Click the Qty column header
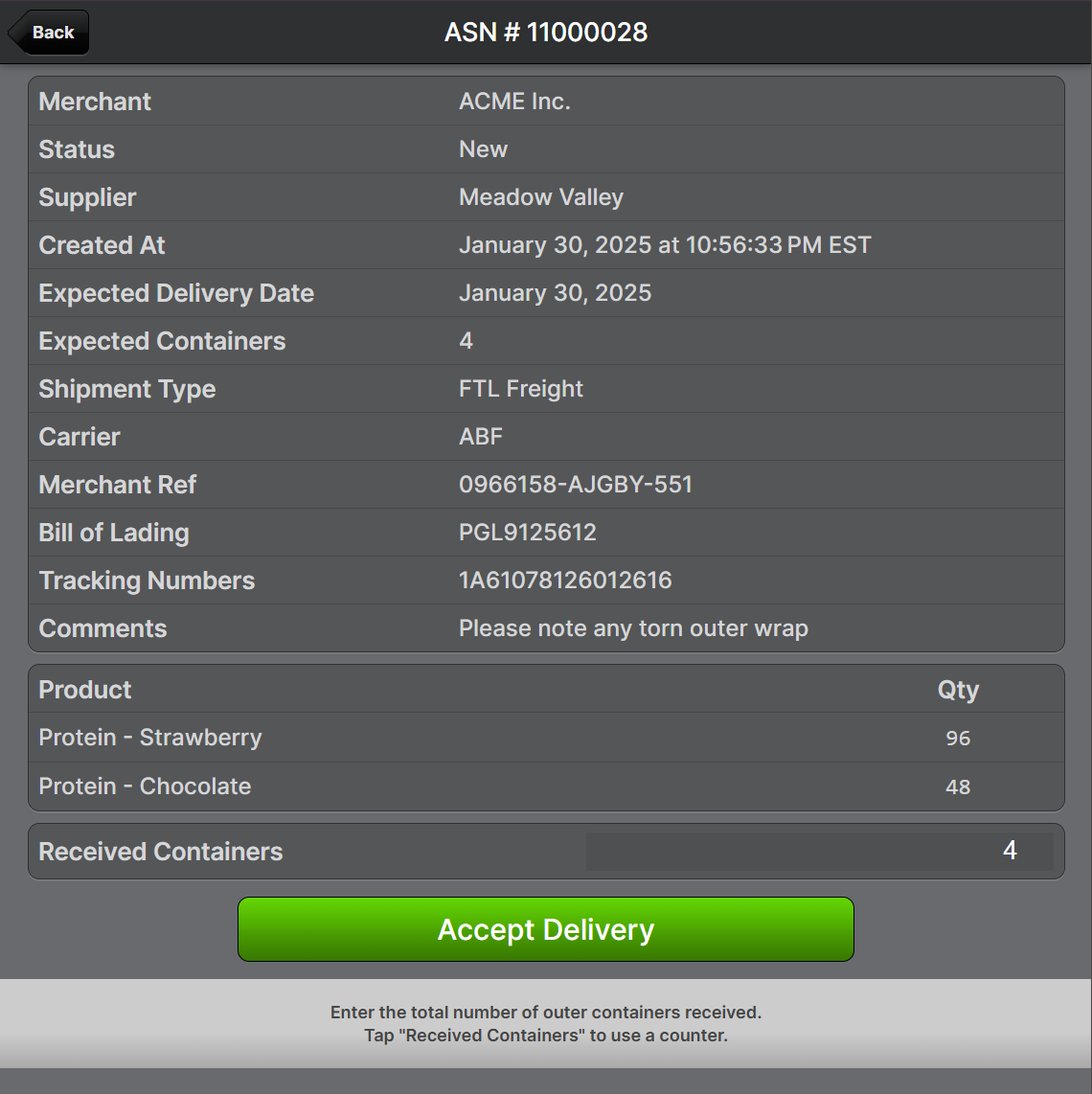 click(x=958, y=690)
